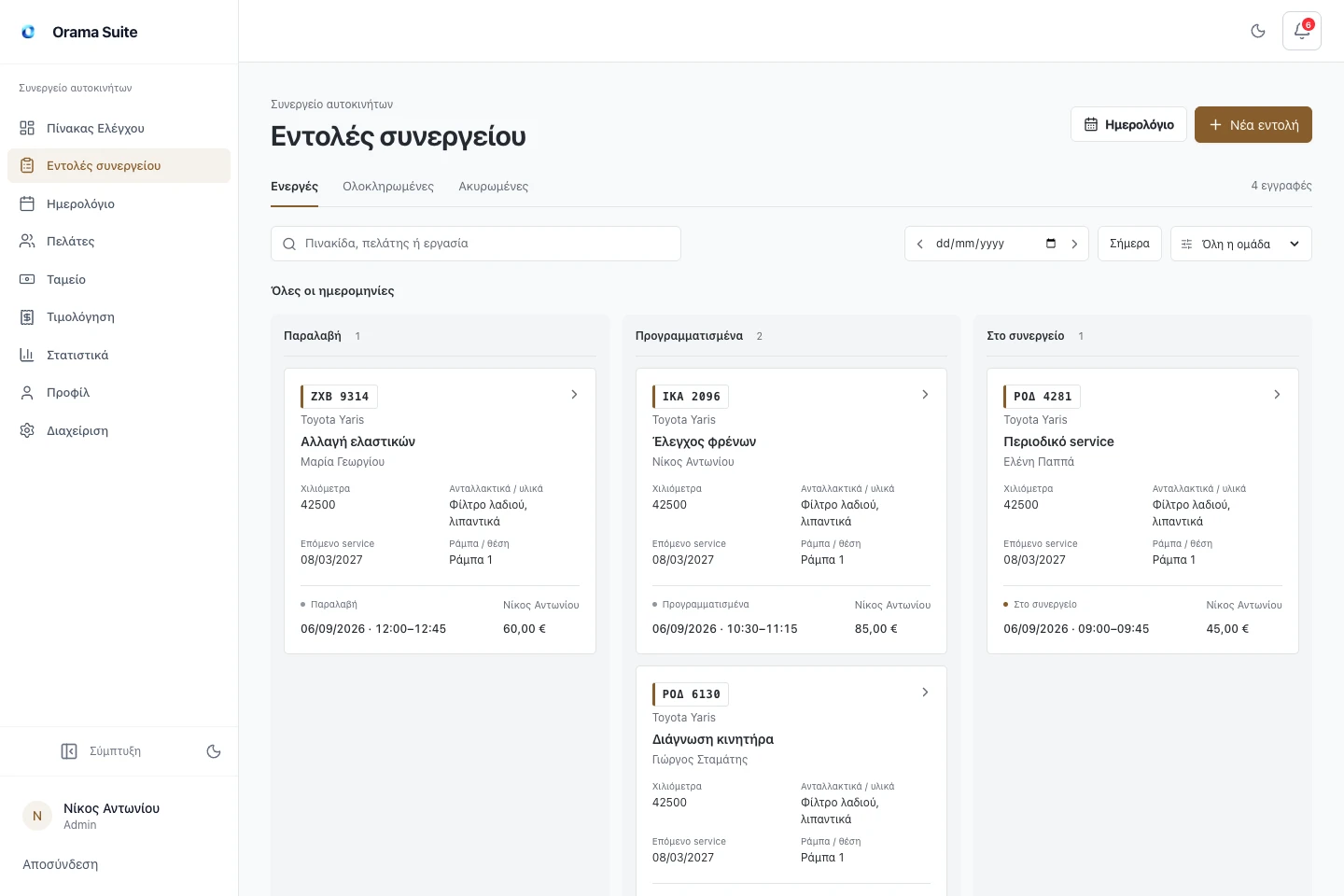Screen dimensions: 1344x896
Task: Click the Στατιστικά bar chart icon
Action: pyautogui.click(x=27, y=355)
